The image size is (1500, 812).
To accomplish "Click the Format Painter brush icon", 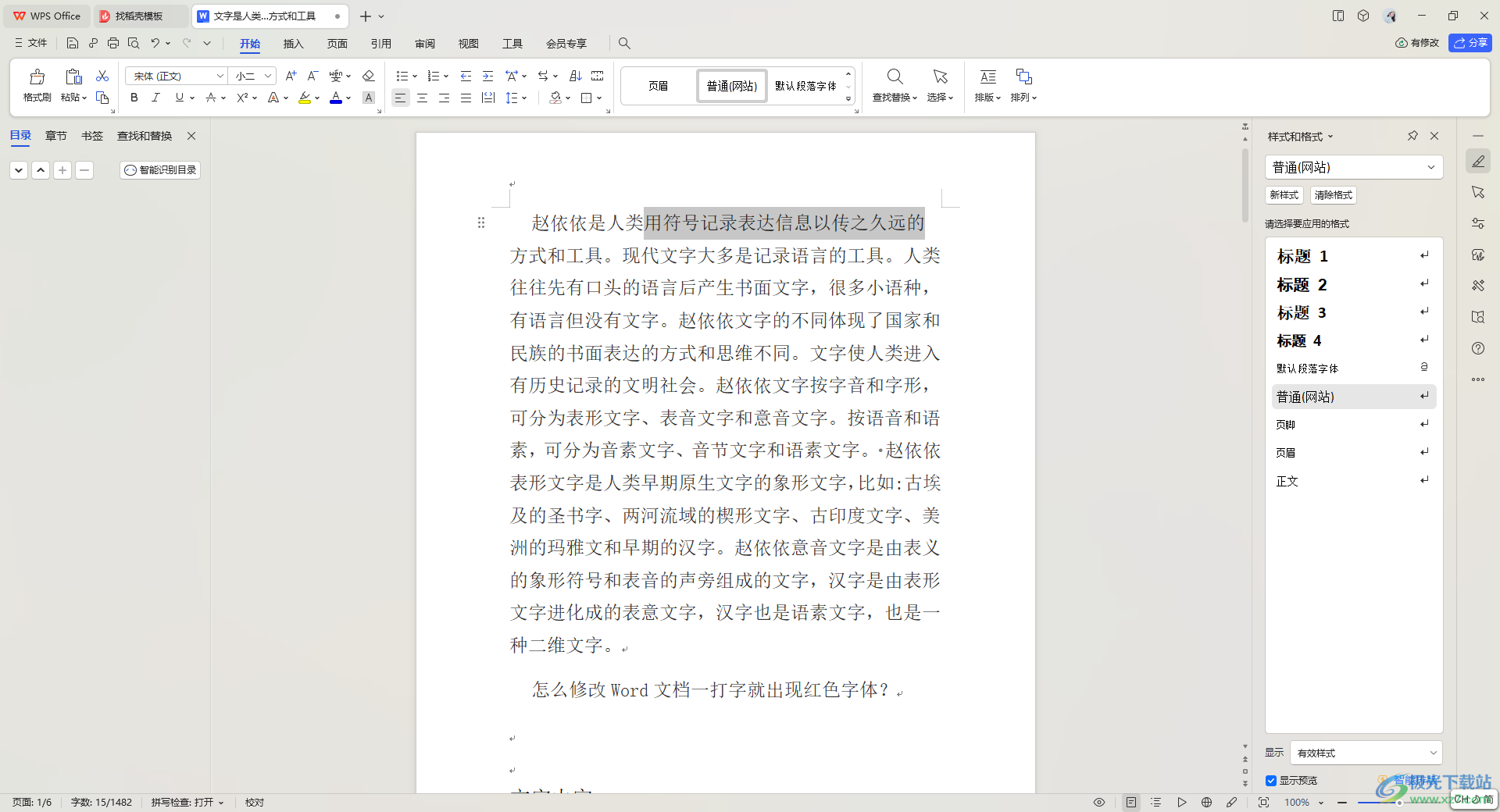I will (37, 77).
